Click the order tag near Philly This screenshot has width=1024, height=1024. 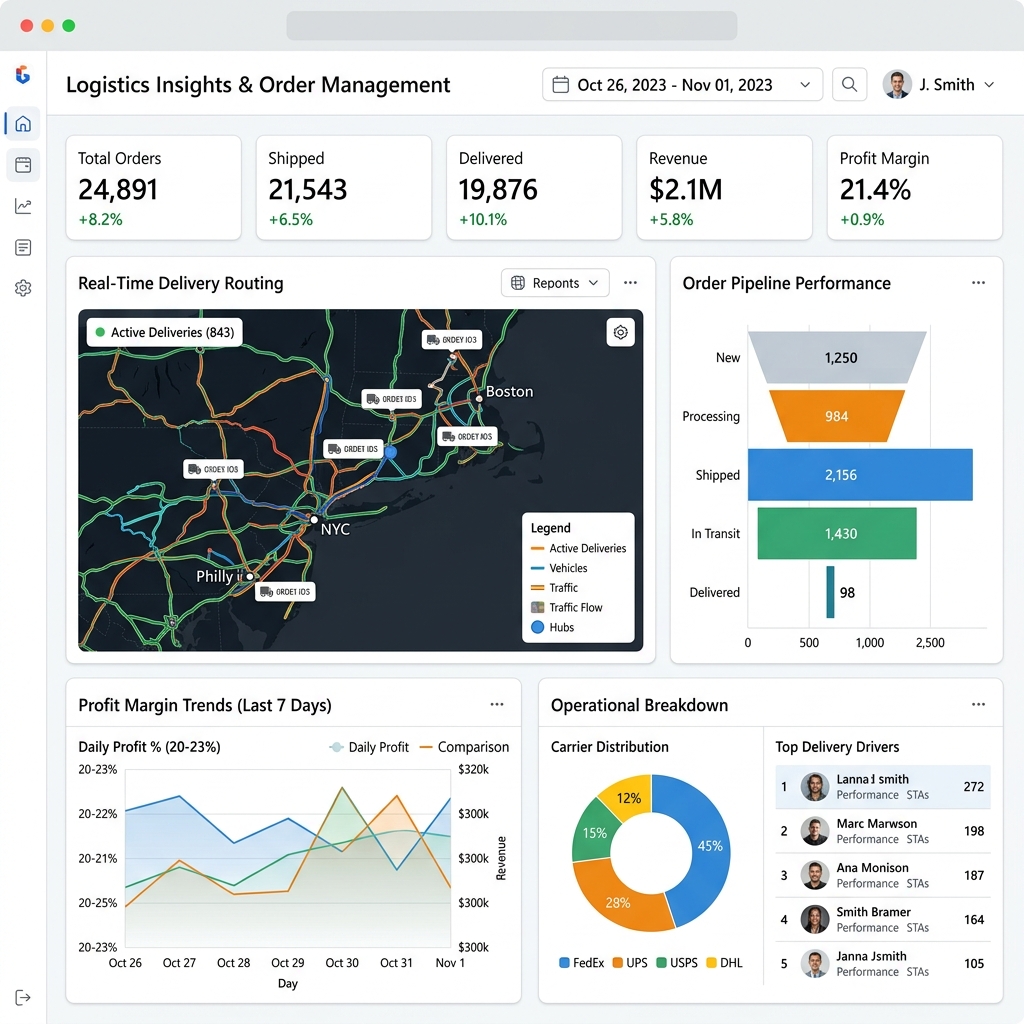pos(285,592)
